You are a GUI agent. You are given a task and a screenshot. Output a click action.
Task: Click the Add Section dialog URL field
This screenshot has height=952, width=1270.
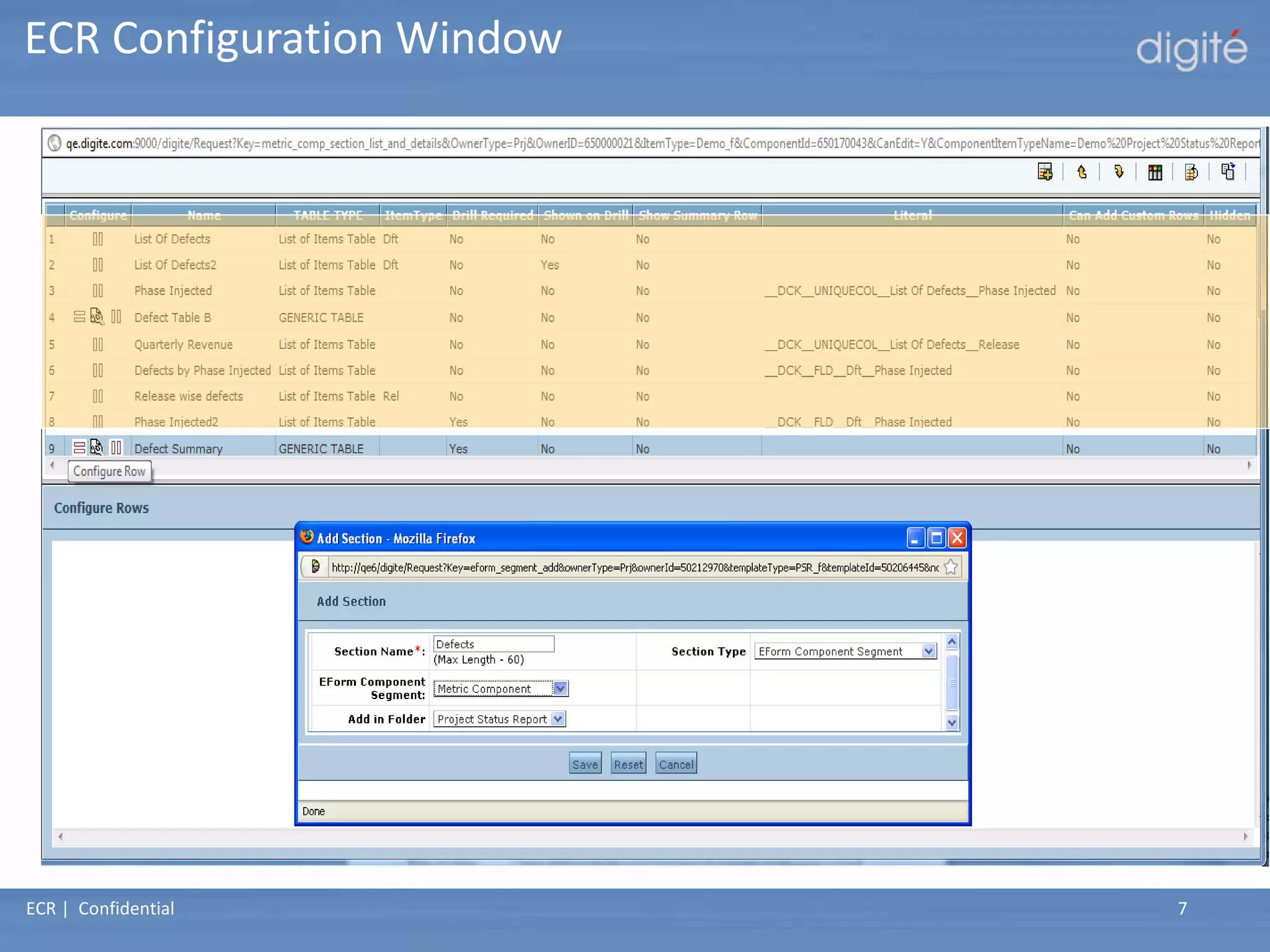point(634,567)
